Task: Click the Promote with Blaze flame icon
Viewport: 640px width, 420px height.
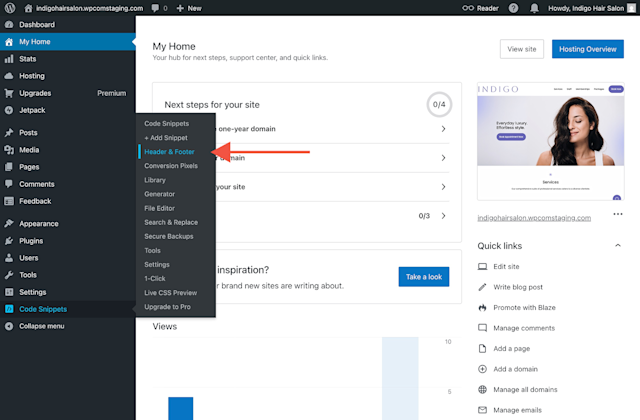Action: [482, 308]
